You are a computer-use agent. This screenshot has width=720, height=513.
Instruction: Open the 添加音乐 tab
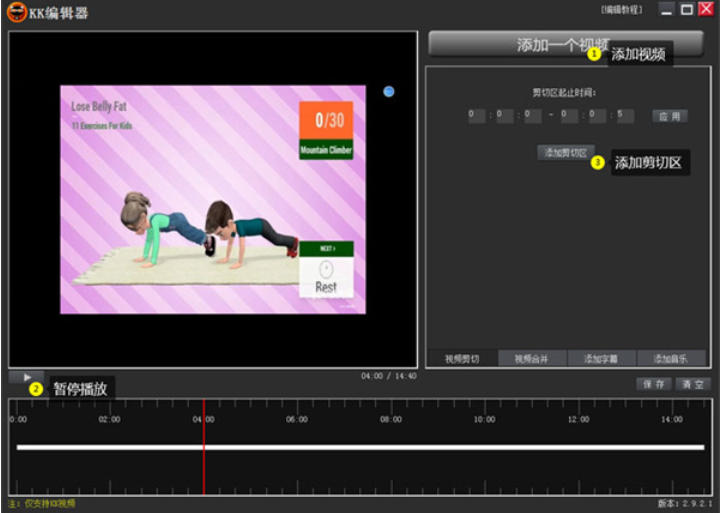click(671, 358)
